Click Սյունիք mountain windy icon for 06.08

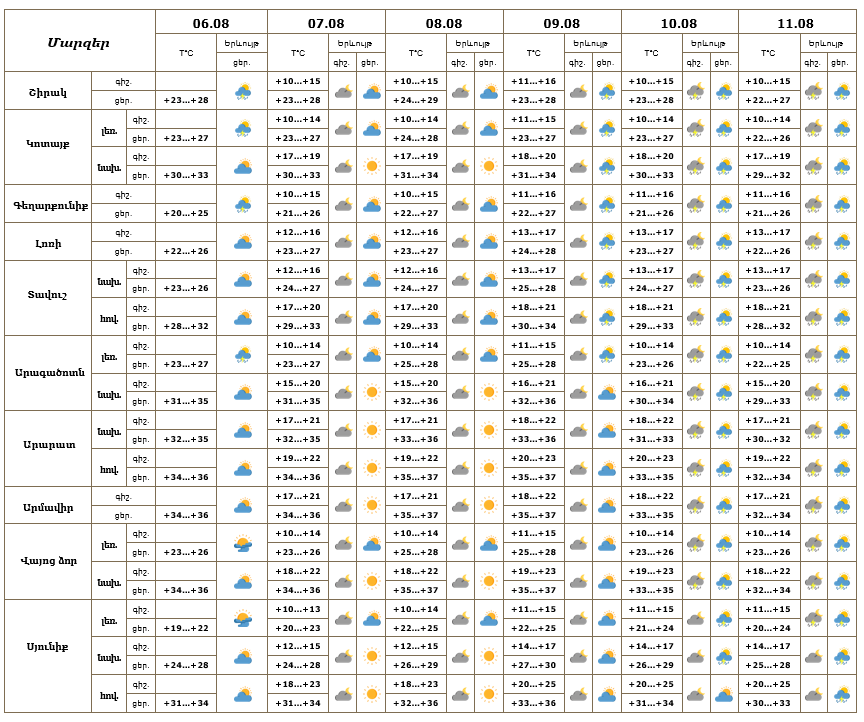point(242,619)
